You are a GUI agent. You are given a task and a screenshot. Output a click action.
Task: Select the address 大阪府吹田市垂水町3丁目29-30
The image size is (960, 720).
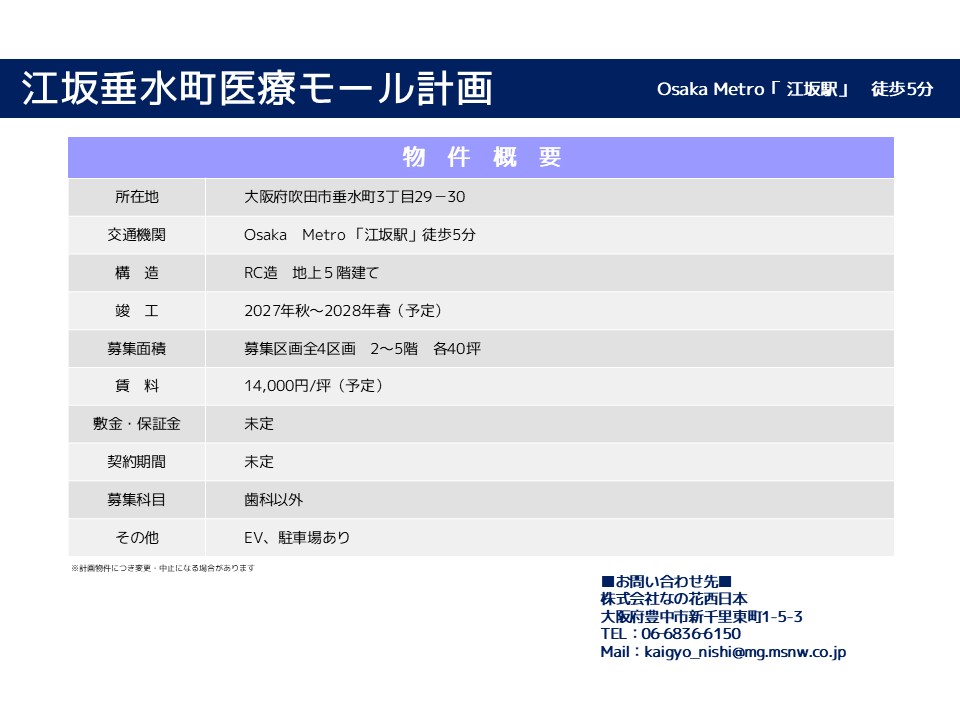tap(354, 197)
